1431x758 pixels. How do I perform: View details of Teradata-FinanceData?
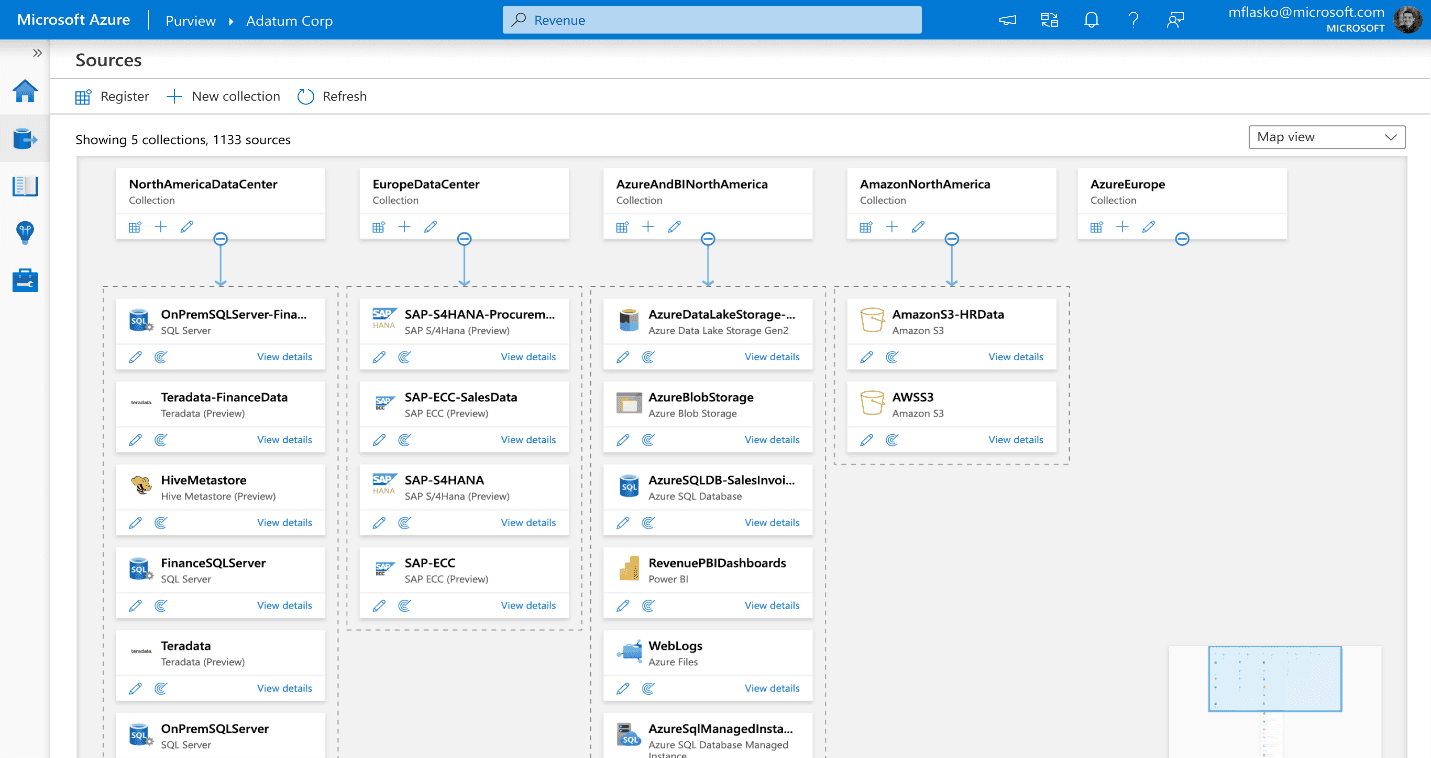pyautogui.click(x=284, y=439)
